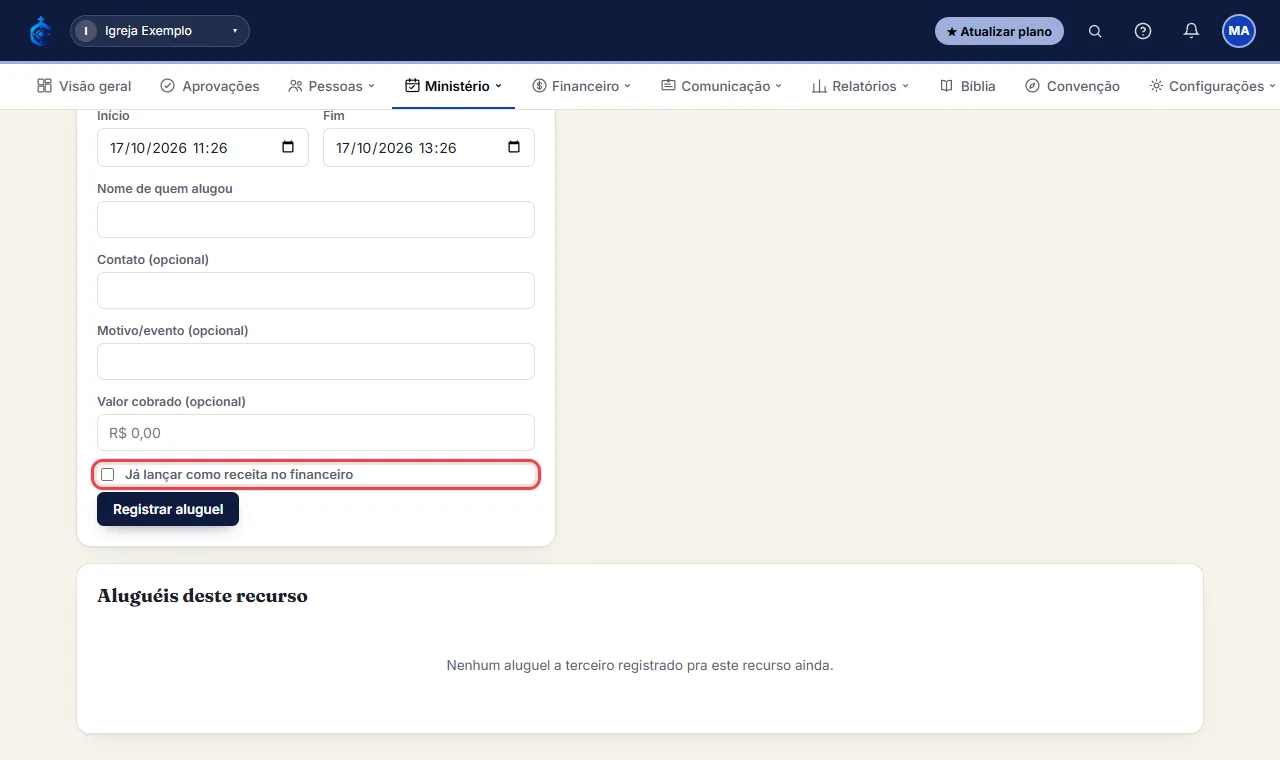Open the MA user avatar
This screenshot has width=1280, height=760.
[1239, 31]
